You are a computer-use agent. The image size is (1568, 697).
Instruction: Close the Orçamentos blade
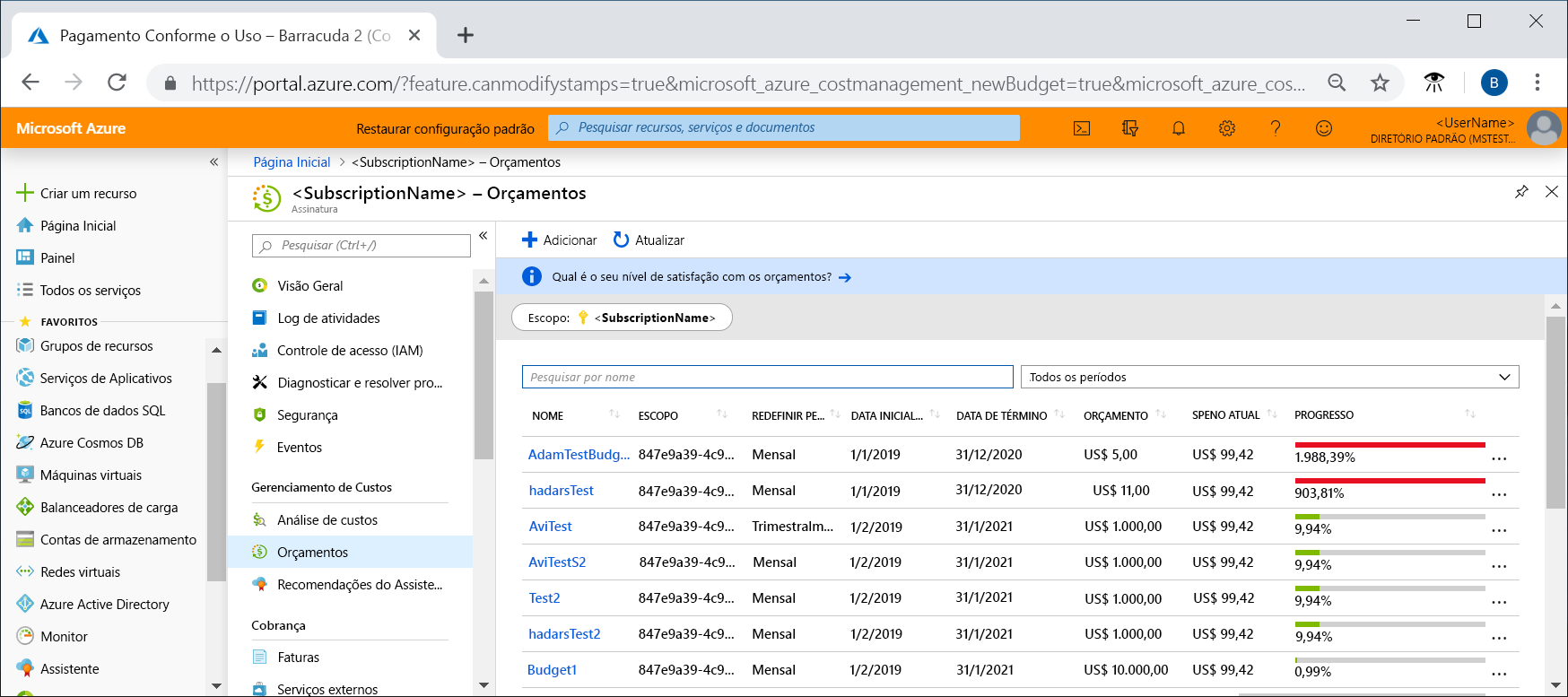(1552, 191)
